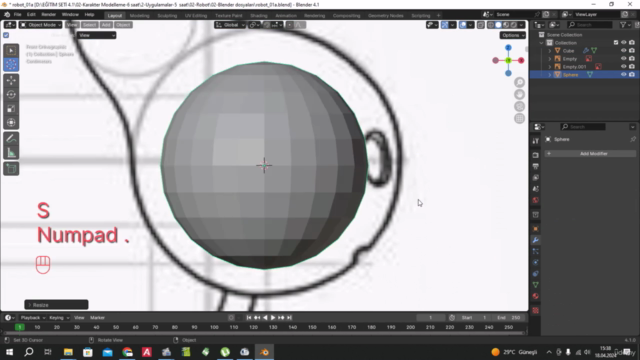The height and width of the screenshot is (360, 640).
Task: Switch to rendered viewport shading
Action: (513, 25)
